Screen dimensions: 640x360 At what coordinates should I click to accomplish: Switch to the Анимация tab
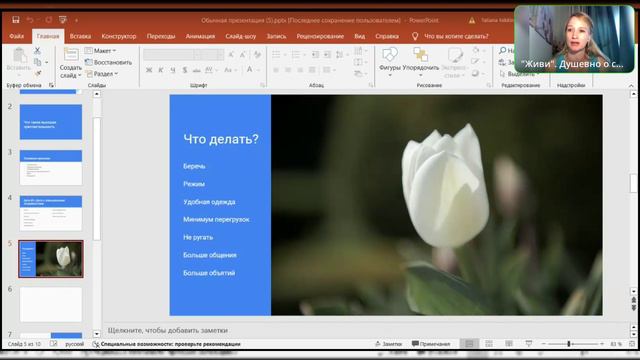(200, 36)
